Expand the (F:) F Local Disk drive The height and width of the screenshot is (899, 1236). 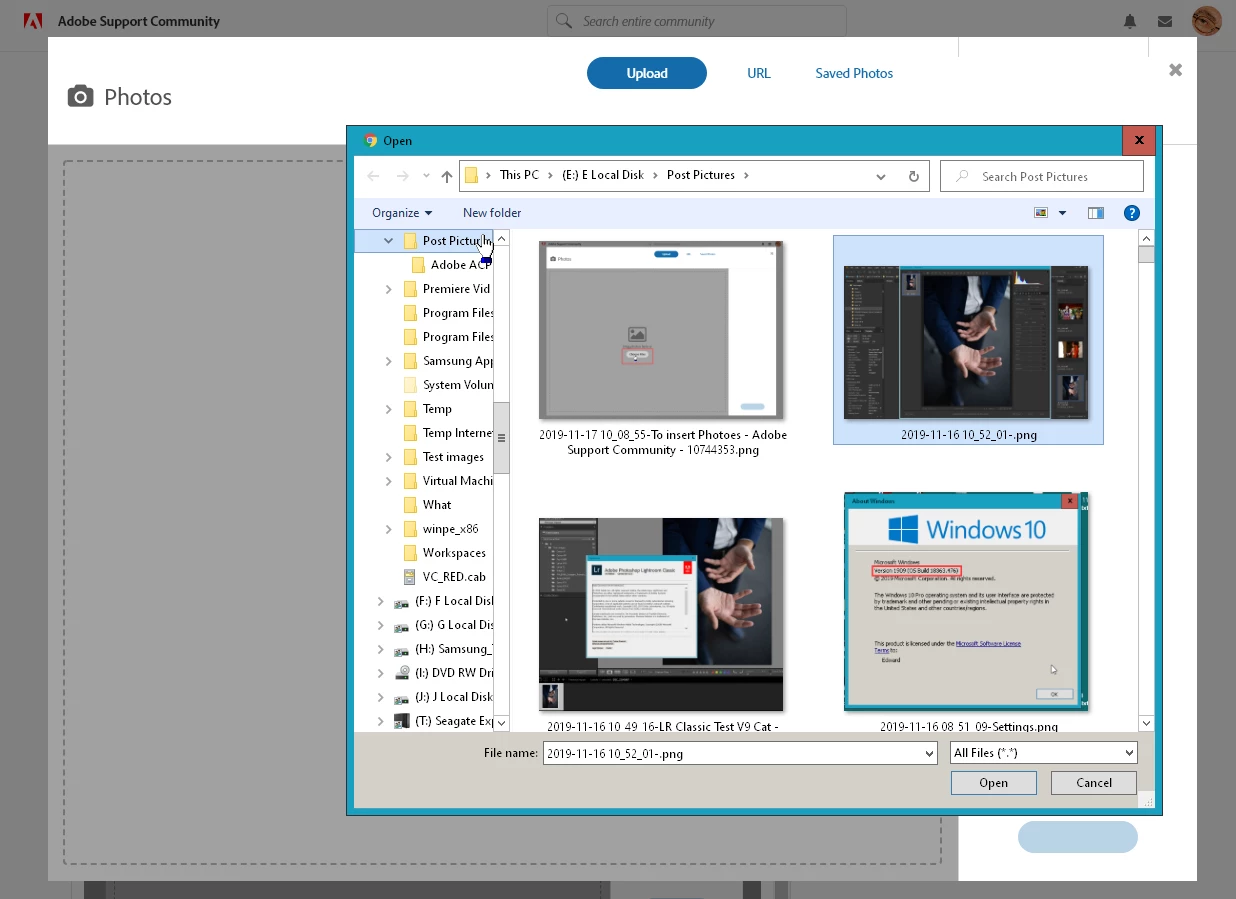[x=380, y=601]
